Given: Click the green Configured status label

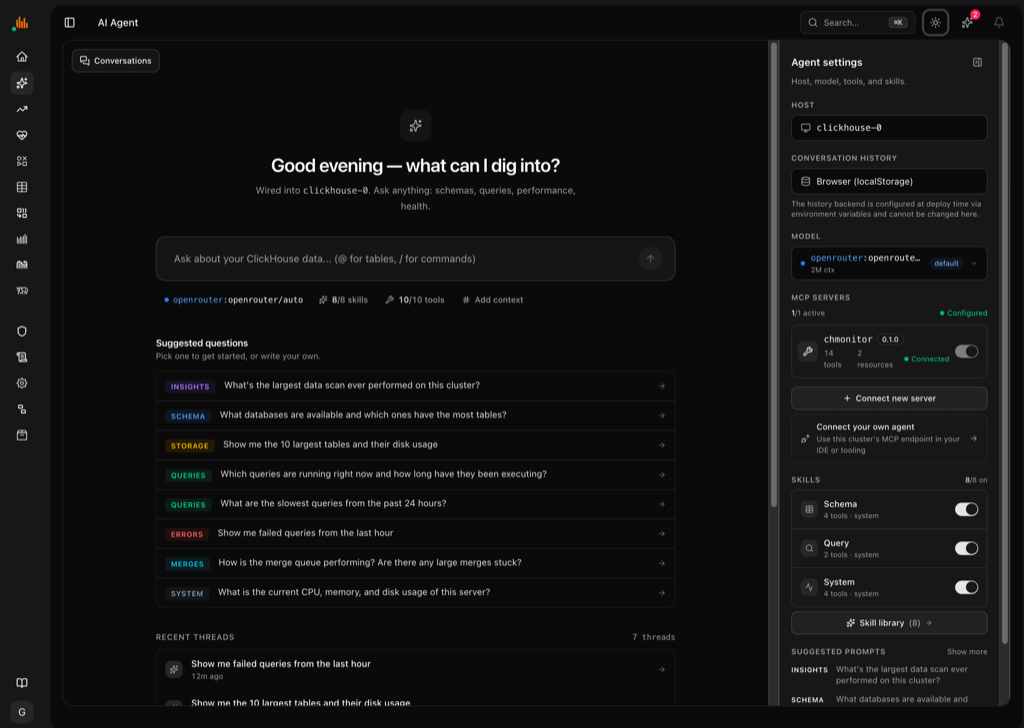Looking at the screenshot, I should click(x=963, y=313).
